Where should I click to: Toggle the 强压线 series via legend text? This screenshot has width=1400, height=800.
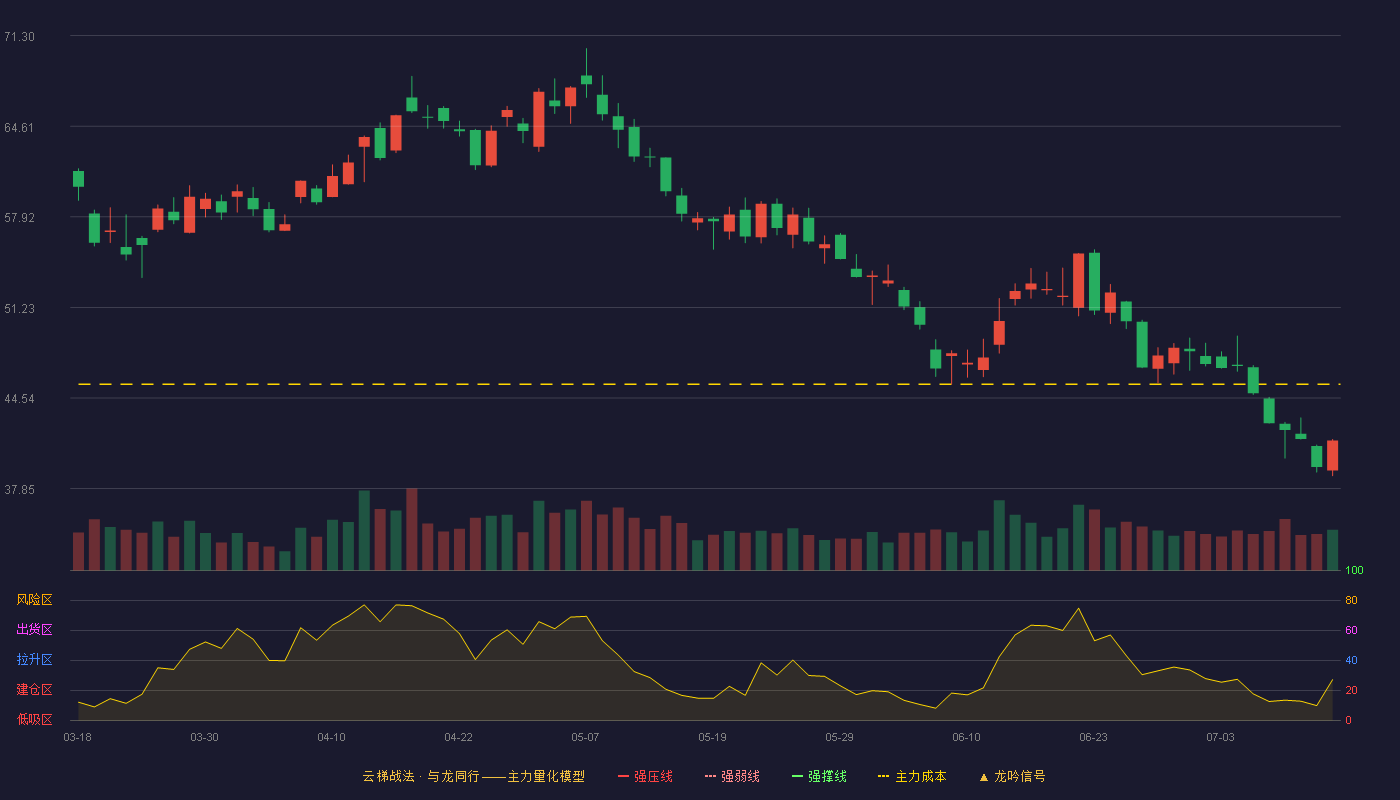[653, 776]
